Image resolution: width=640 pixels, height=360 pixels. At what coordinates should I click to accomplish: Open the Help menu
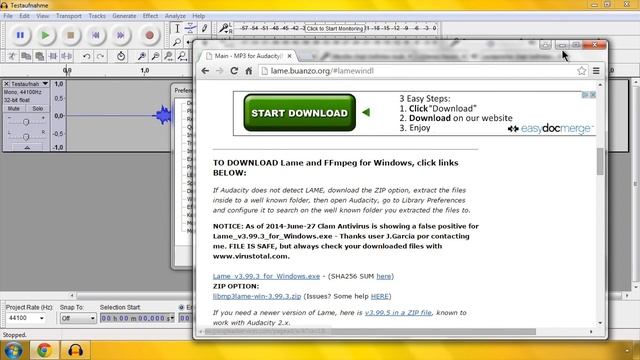198,16
